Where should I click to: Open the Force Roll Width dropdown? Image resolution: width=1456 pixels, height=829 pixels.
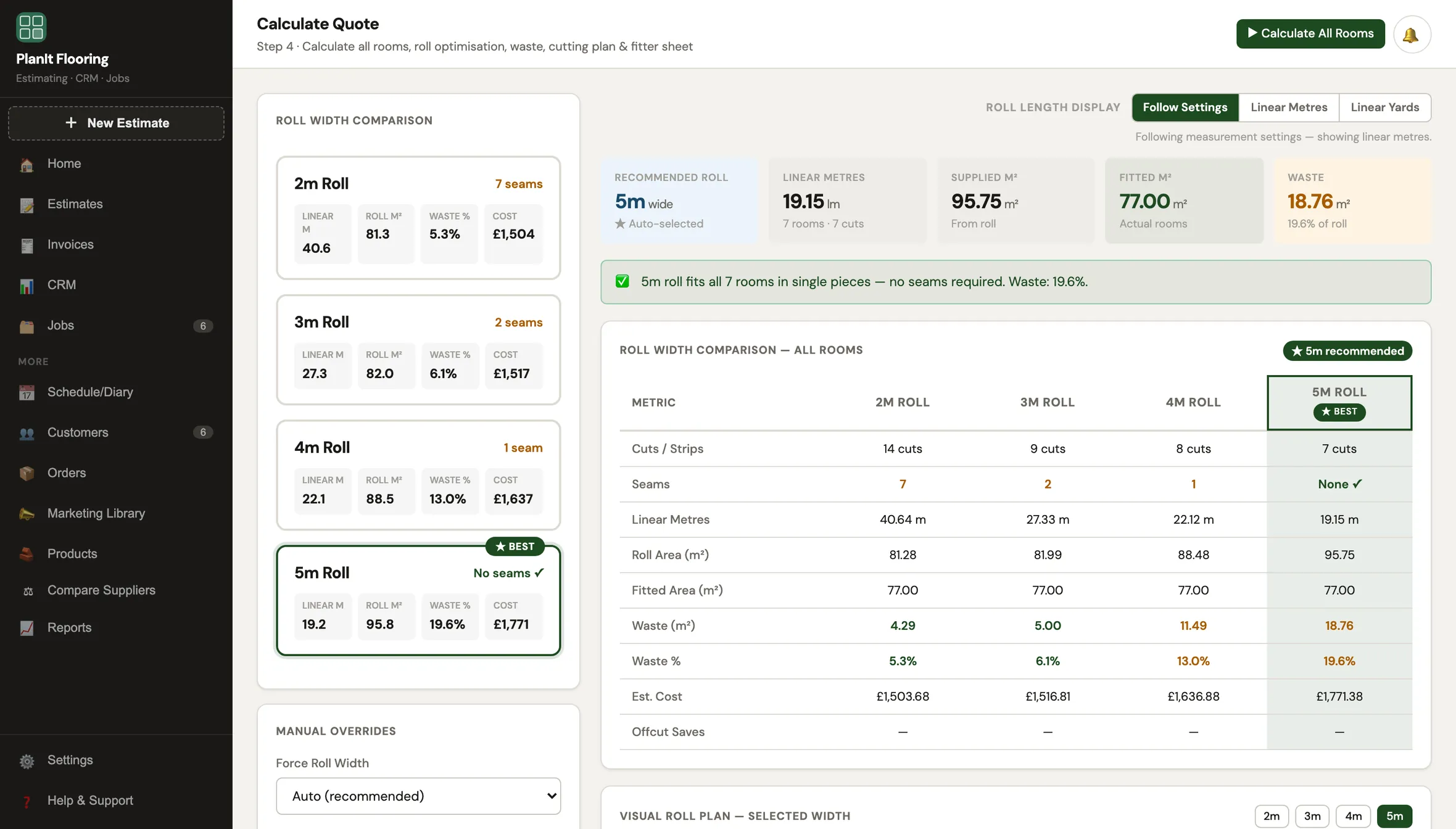coord(418,796)
